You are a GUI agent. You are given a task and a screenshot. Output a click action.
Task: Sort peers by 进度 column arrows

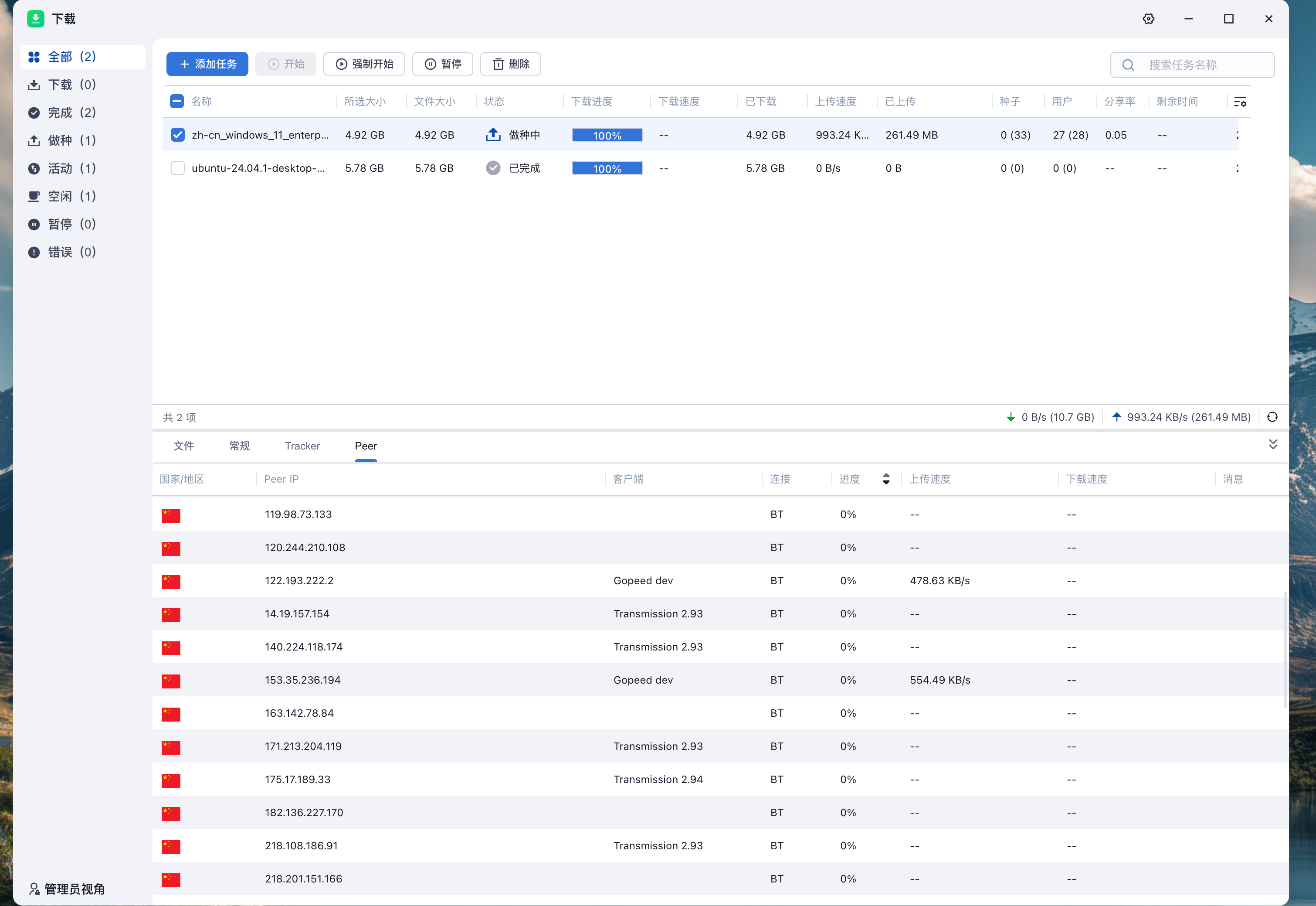(886, 479)
